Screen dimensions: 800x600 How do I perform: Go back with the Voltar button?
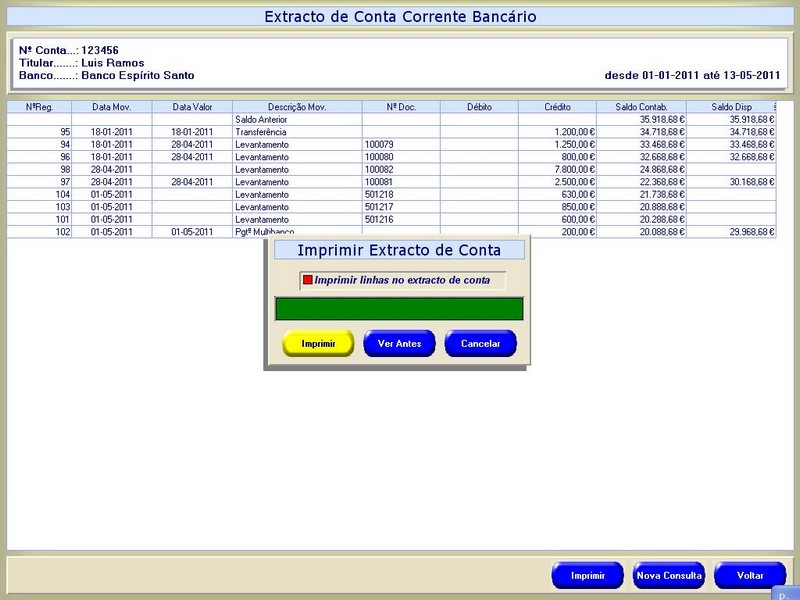click(x=749, y=576)
